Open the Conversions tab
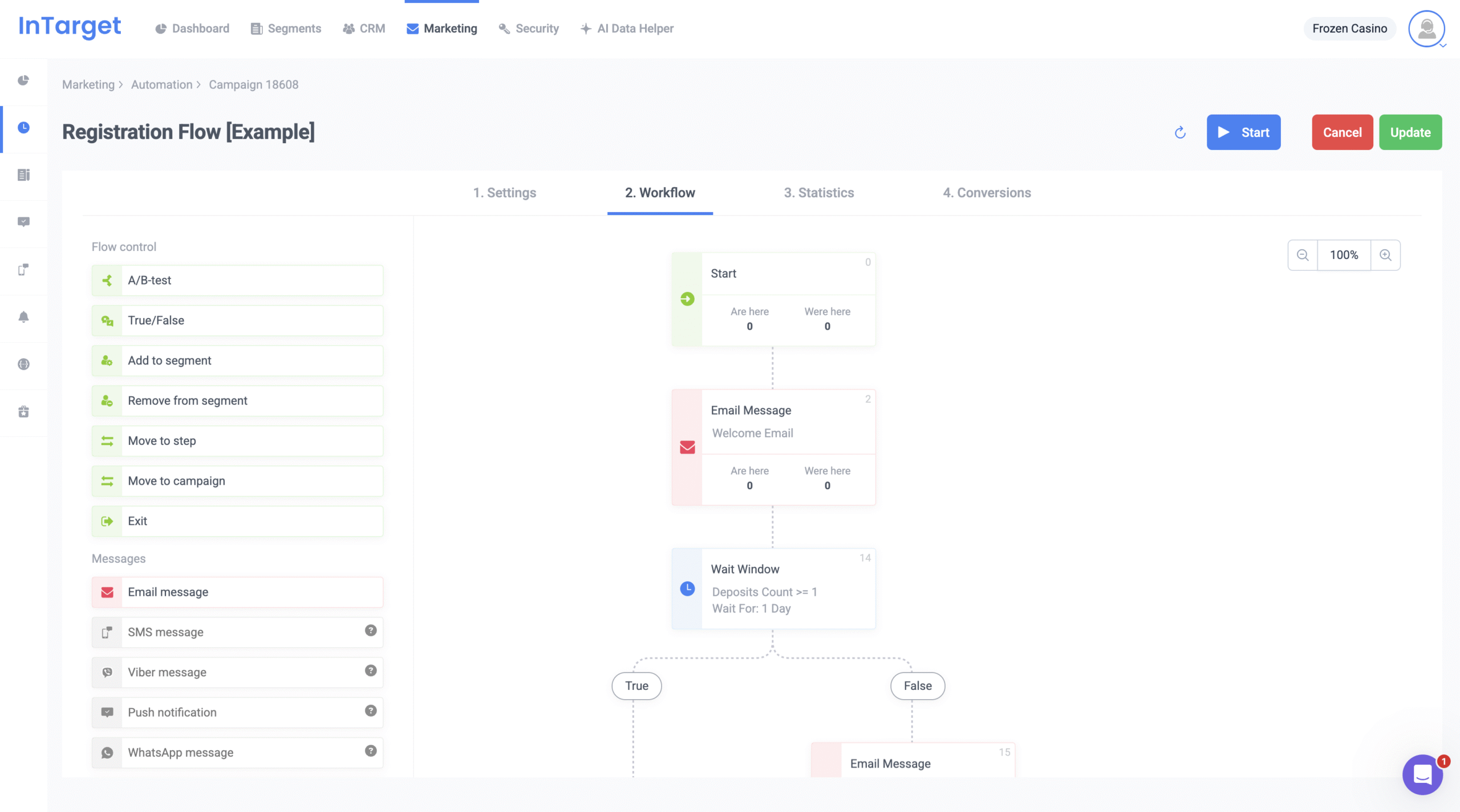Viewport: 1460px width, 812px height. pos(987,193)
